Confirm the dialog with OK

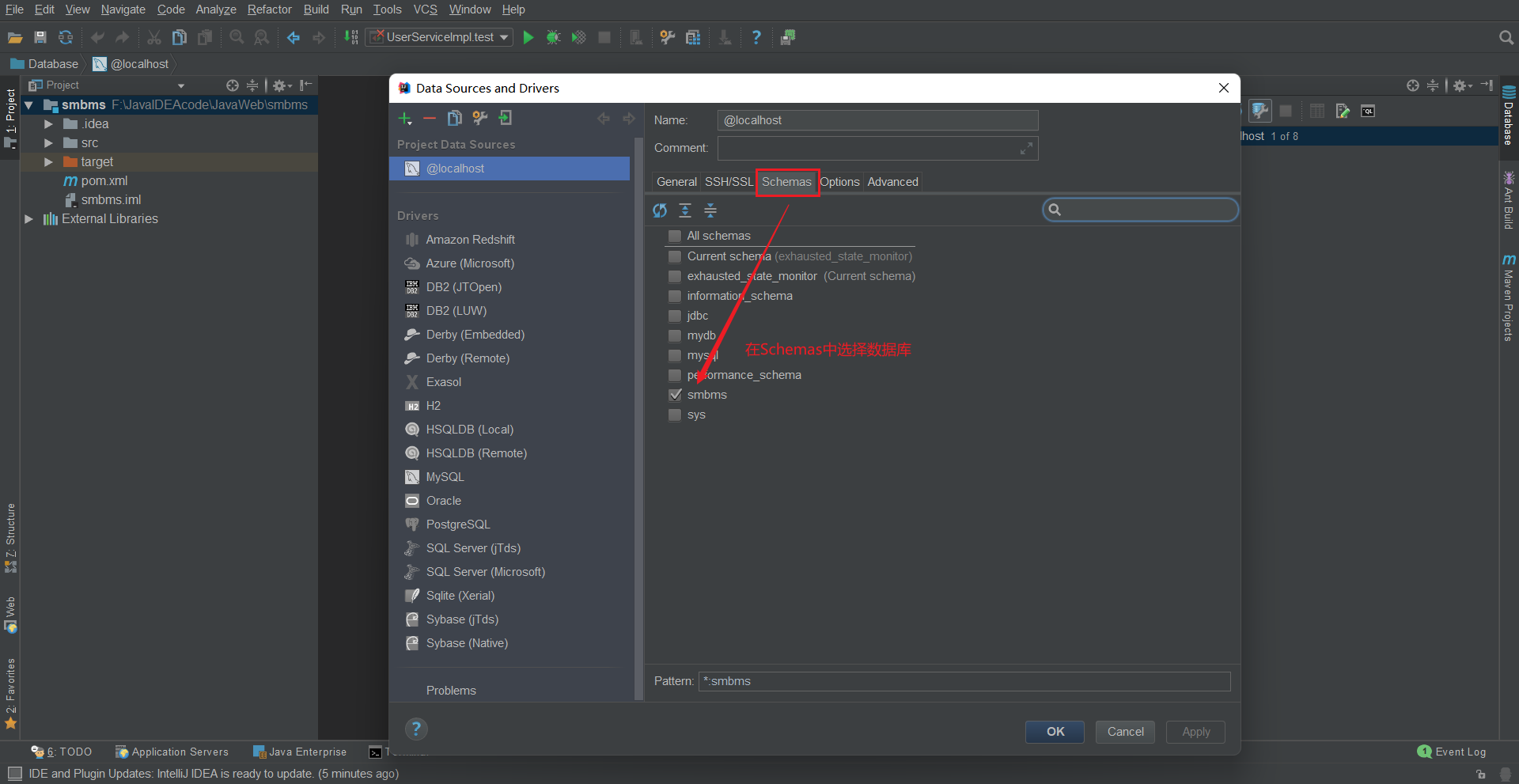(x=1055, y=732)
